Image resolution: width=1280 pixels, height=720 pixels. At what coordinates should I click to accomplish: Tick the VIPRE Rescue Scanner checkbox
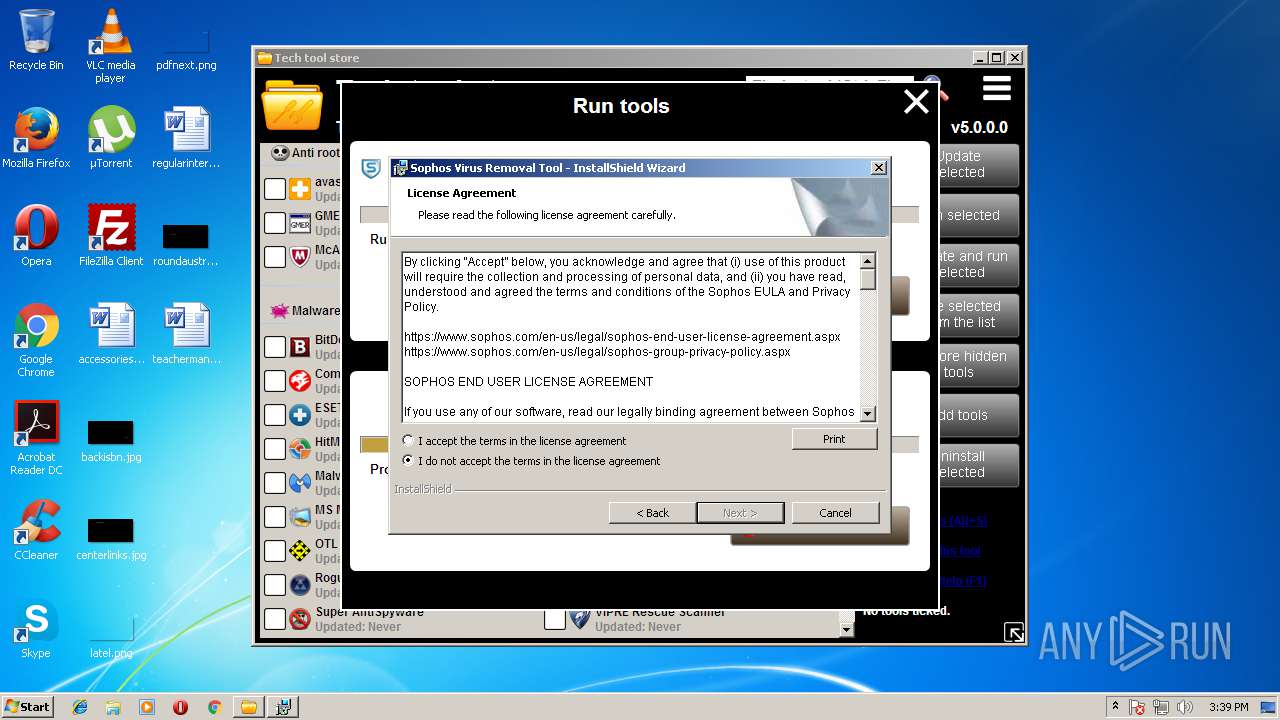[x=555, y=619]
